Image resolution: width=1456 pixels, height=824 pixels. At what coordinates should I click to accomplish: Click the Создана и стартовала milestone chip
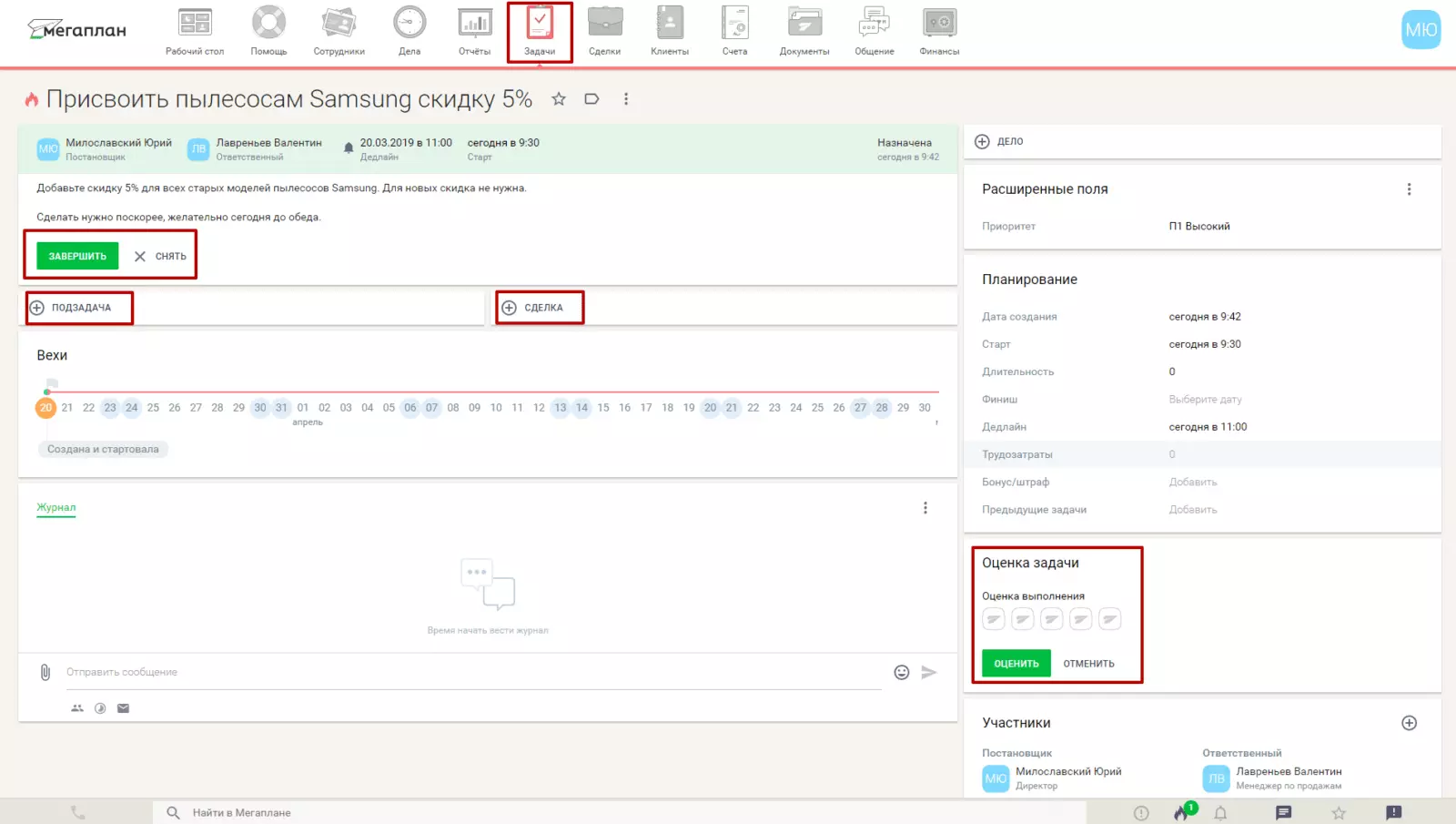click(x=103, y=449)
